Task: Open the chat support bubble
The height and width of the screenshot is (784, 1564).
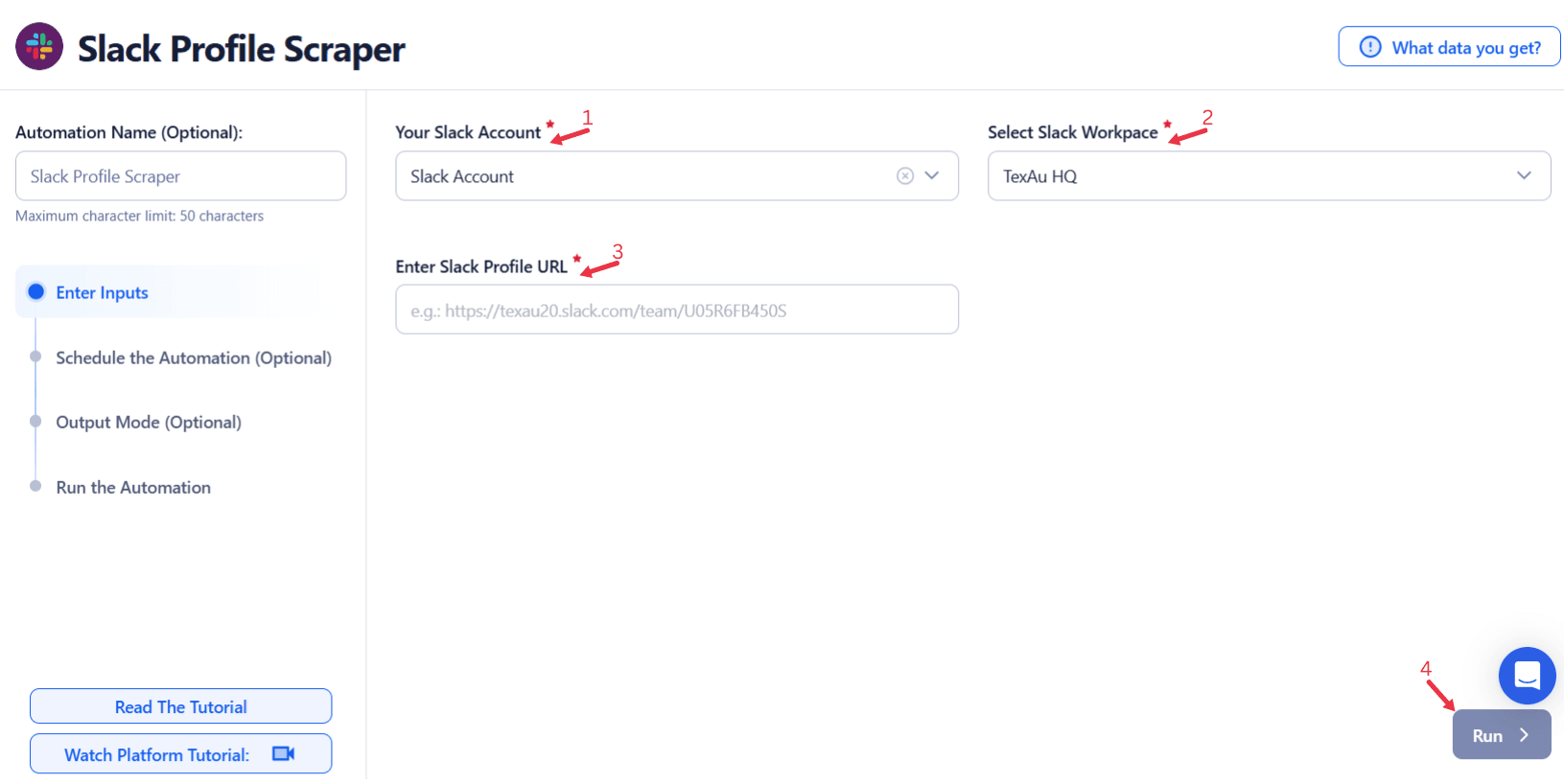Action: pyautogui.click(x=1527, y=676)
